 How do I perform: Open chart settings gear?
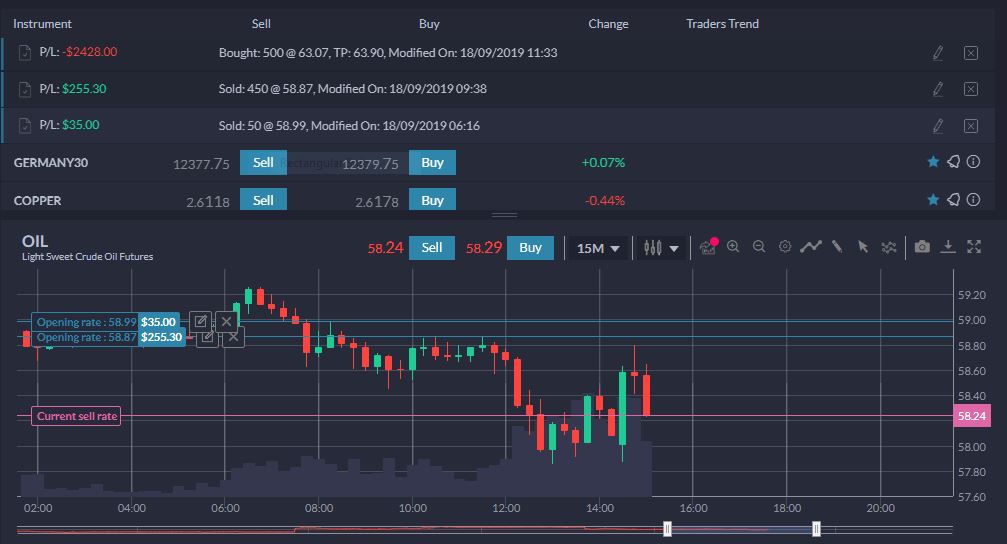click(x=785, y=247)
